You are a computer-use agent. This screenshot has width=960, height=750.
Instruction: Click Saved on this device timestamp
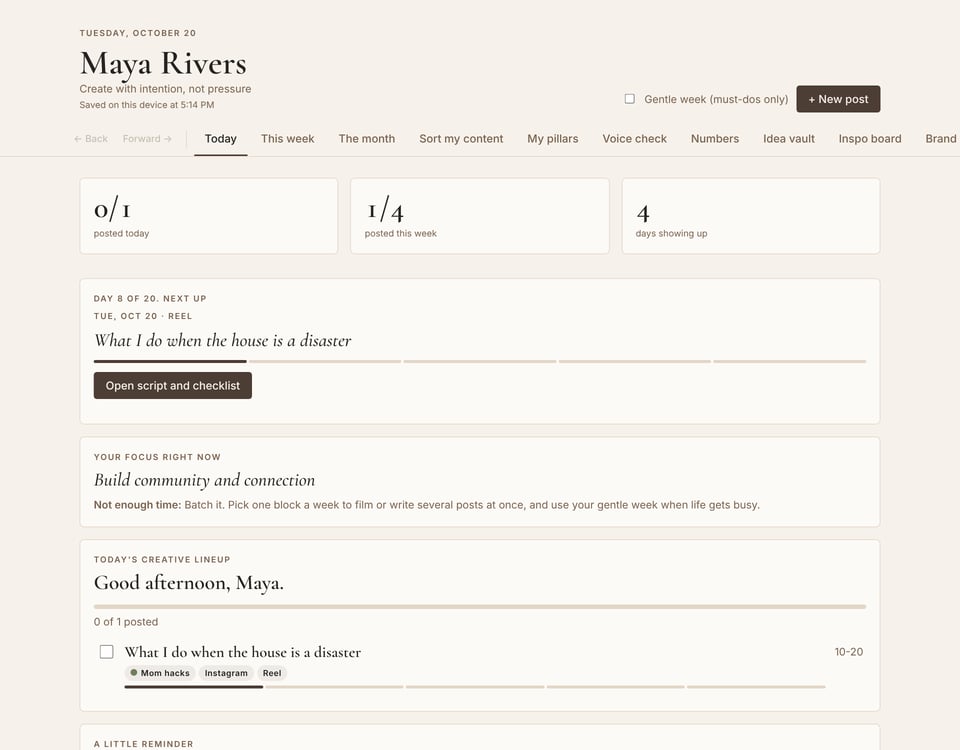tap(147, 105)
